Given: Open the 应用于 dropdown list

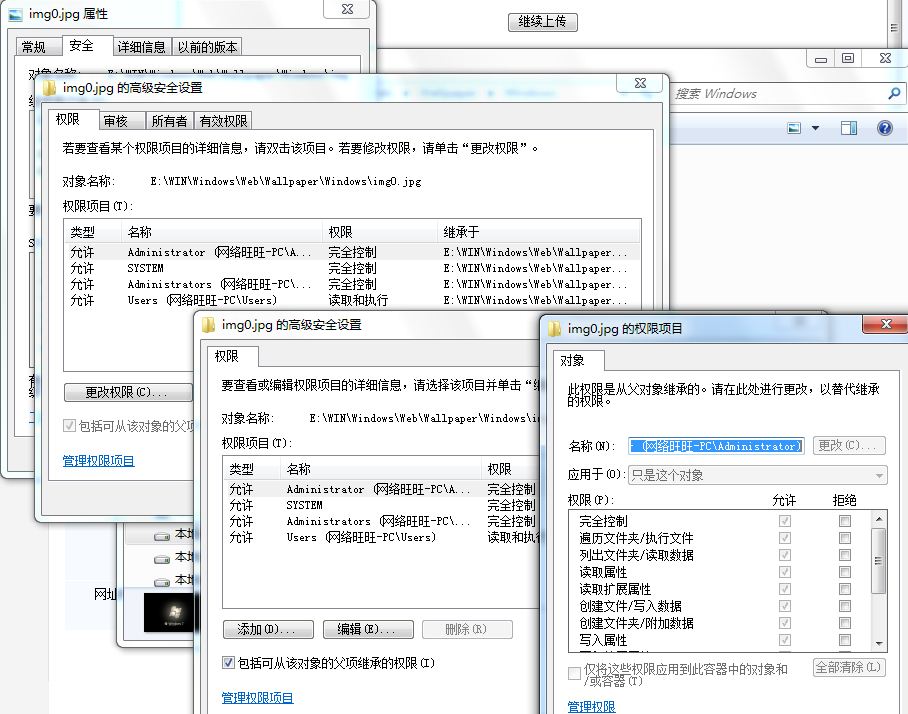Looking at the screenshot, I should tap(757, 475).
